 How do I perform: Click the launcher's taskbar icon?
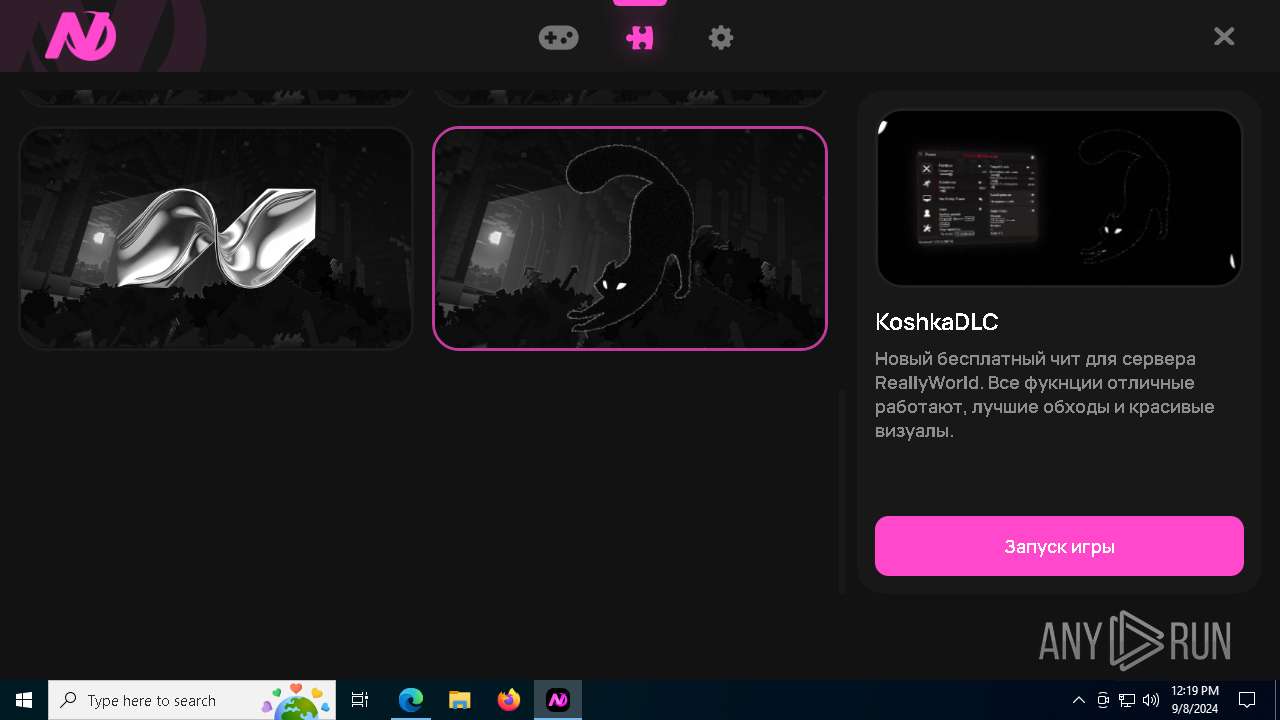click(558, 700)
